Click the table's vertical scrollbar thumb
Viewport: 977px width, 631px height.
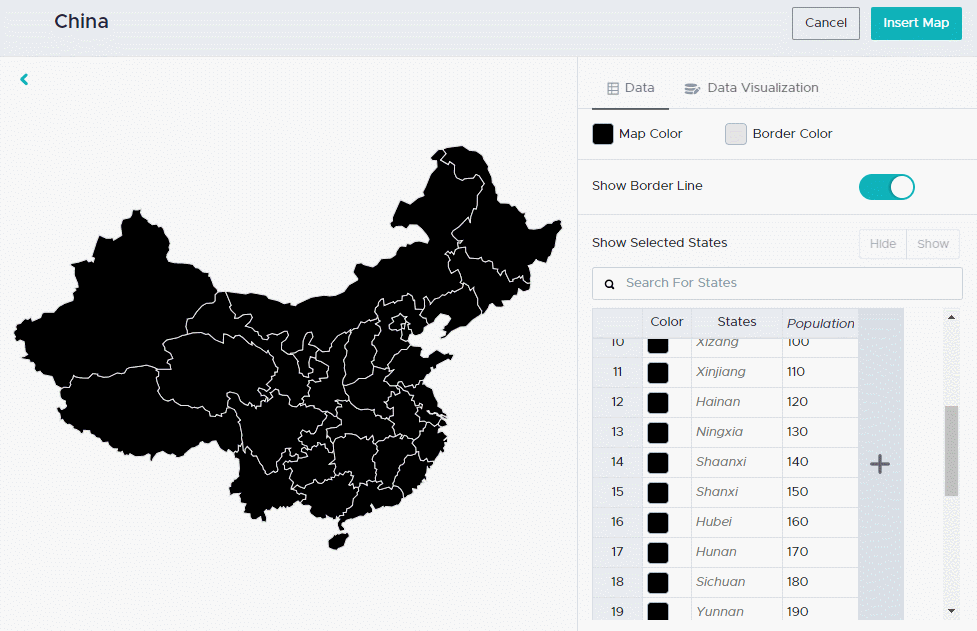[951, 451]
